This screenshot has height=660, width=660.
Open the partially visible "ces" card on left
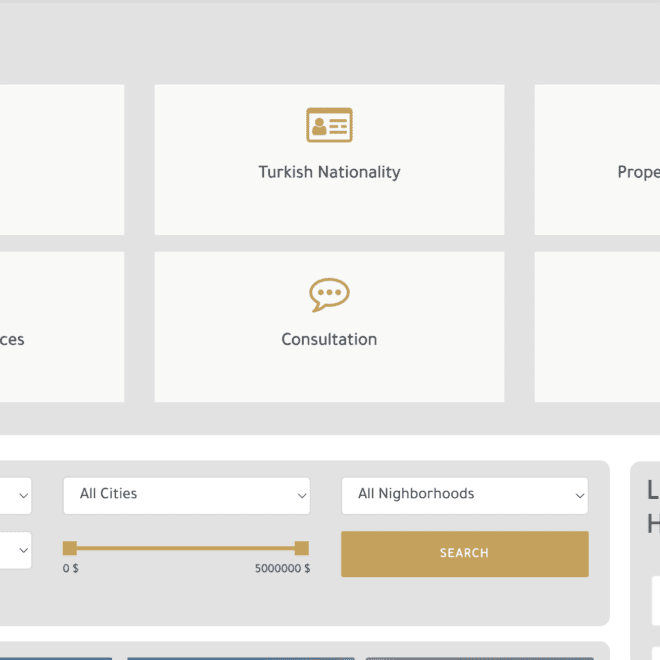pyautogui.click(x=60, y=327)
